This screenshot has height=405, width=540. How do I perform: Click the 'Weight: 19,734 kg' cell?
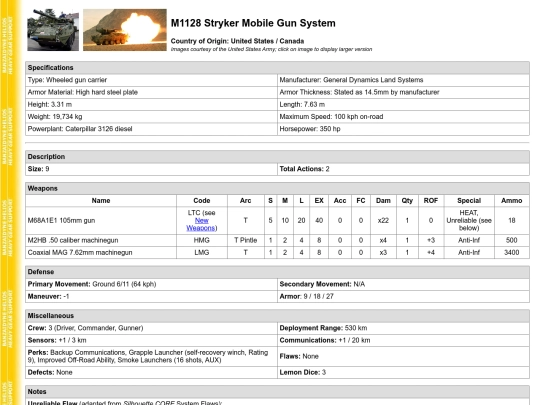(x=151, y=117)
